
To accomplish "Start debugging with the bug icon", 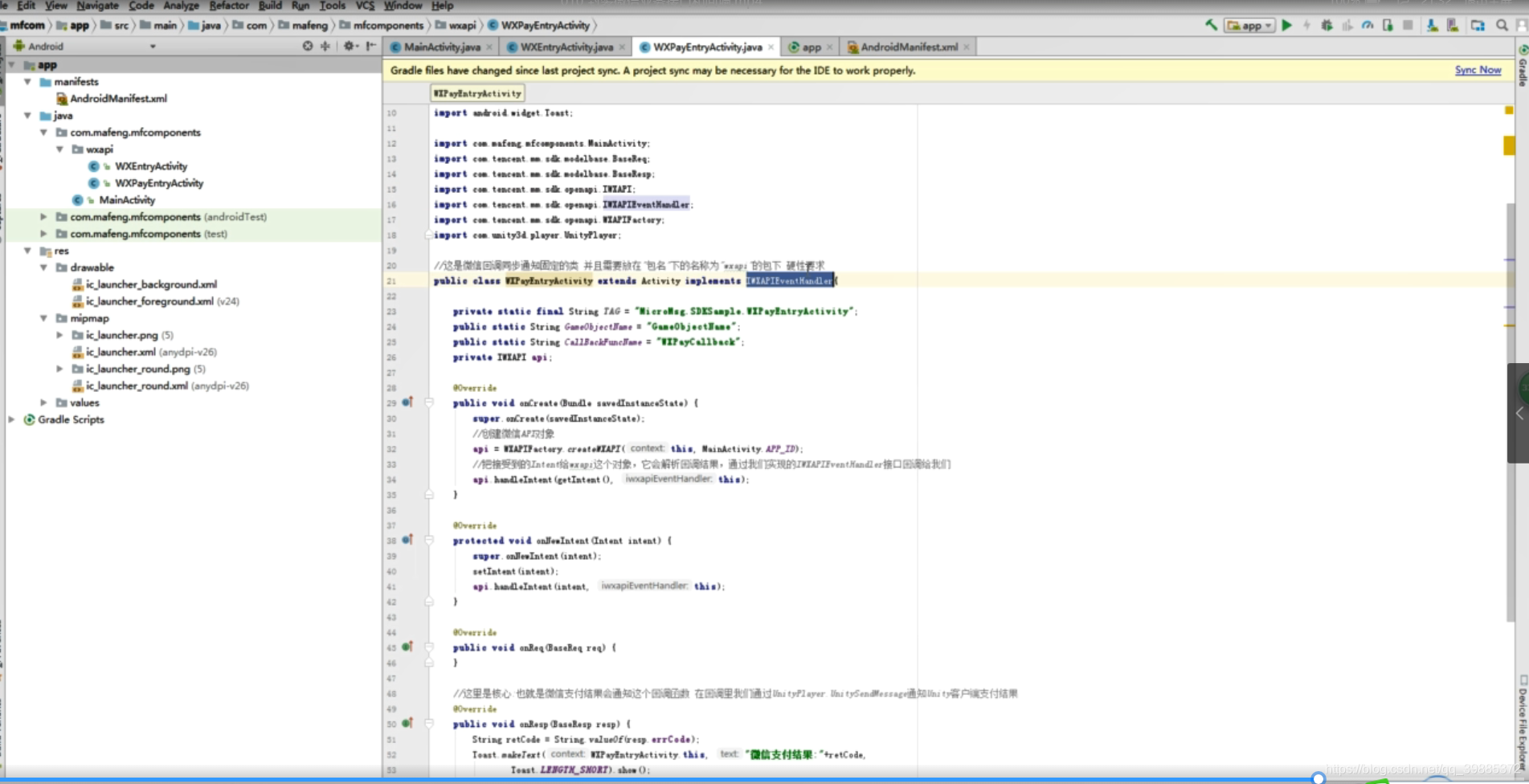I will click(x=1327, y=26).
